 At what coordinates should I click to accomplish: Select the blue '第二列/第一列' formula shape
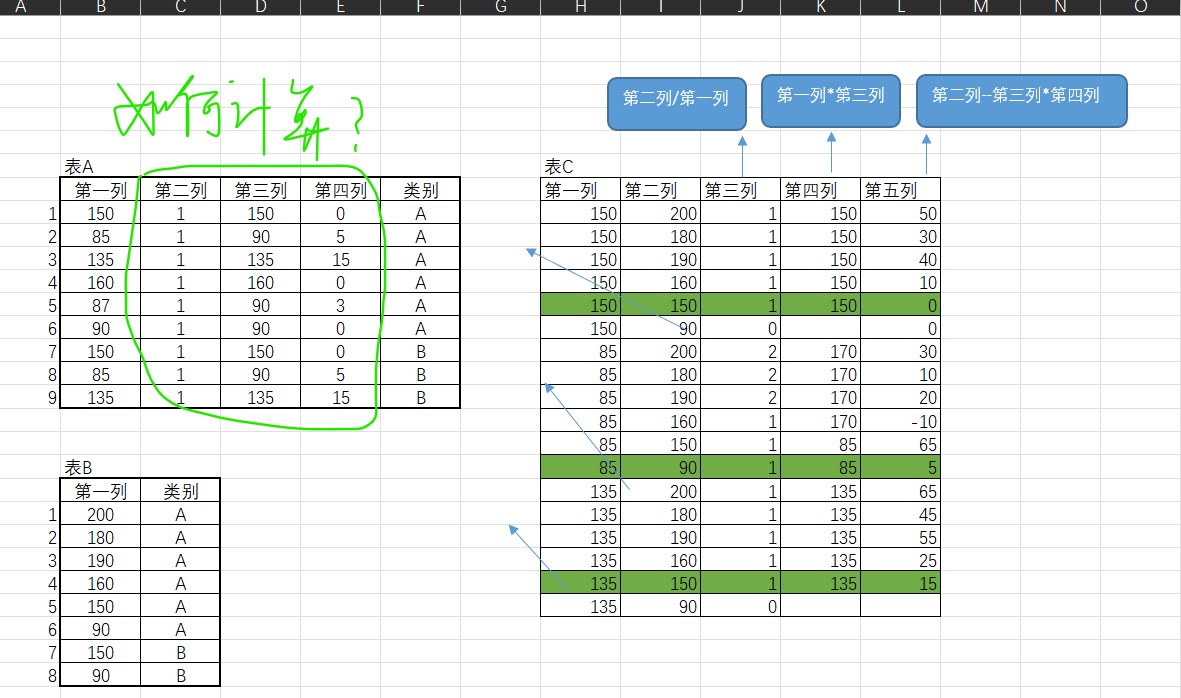[x=676, y=104]
